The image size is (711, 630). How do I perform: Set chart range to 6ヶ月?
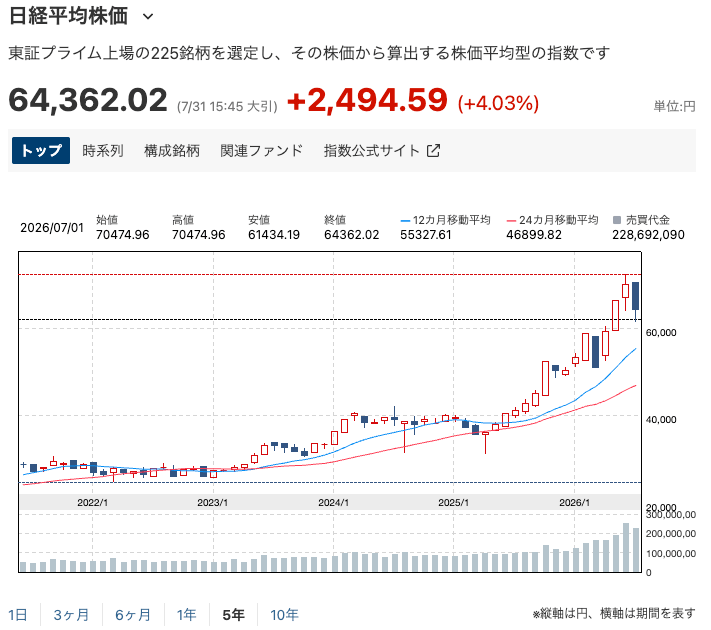(x=133, y=615)
